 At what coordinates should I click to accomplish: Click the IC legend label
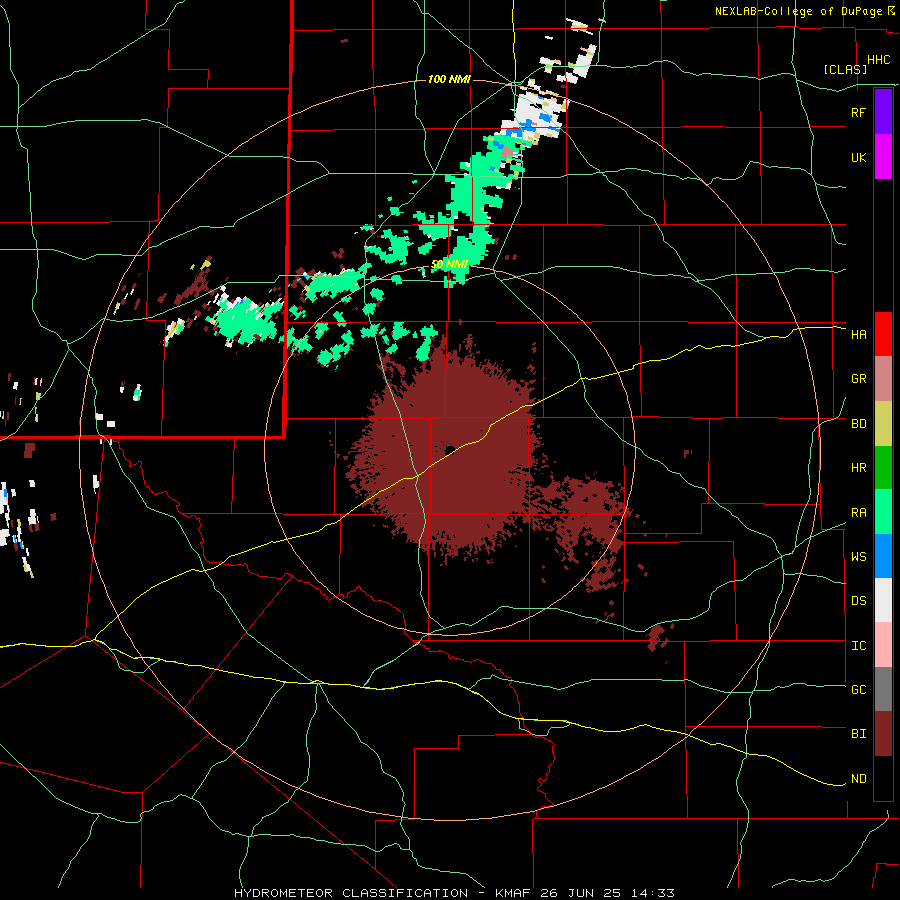point(858,646)
